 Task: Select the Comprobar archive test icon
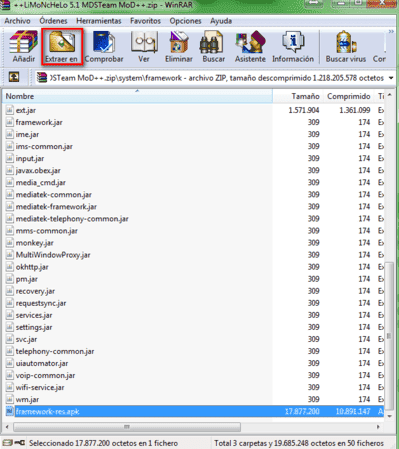click(104, 47)
